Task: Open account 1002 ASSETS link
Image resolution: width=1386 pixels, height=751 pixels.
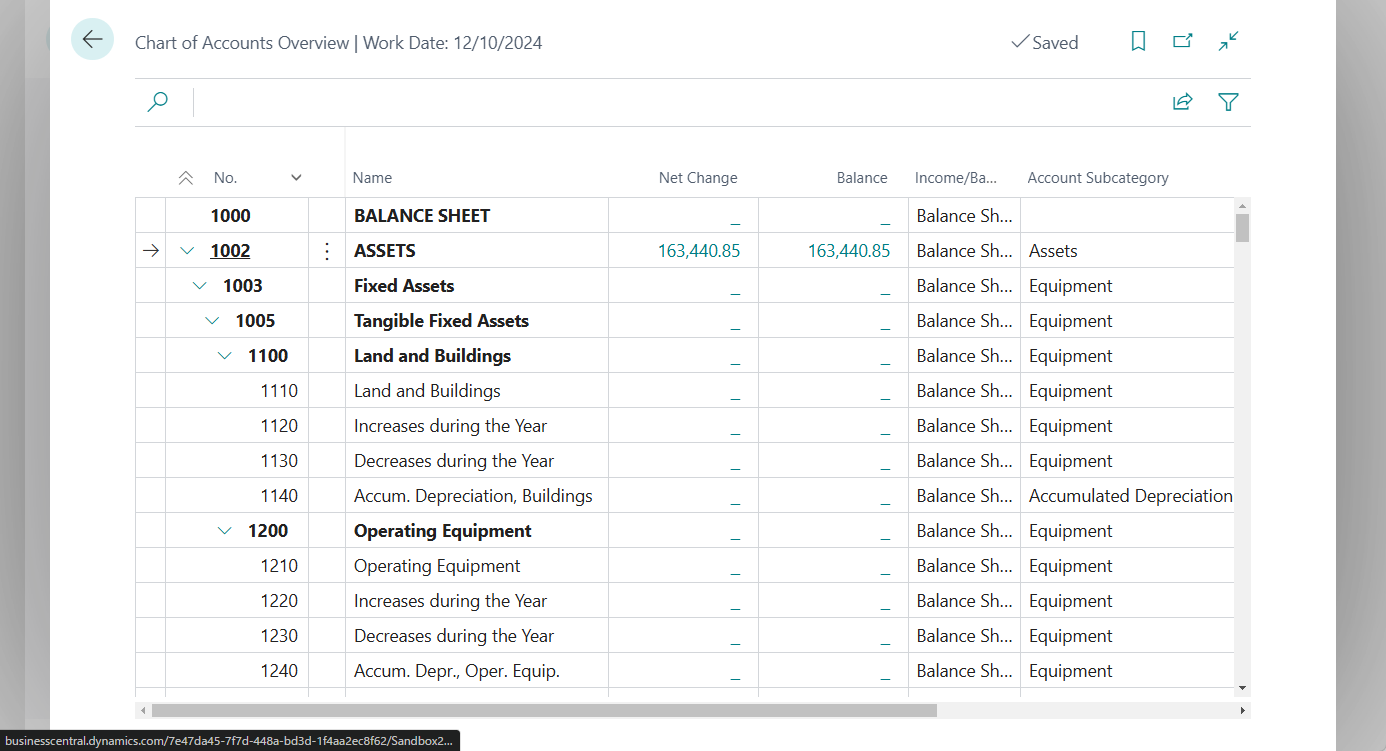Action: click(230, 250)
